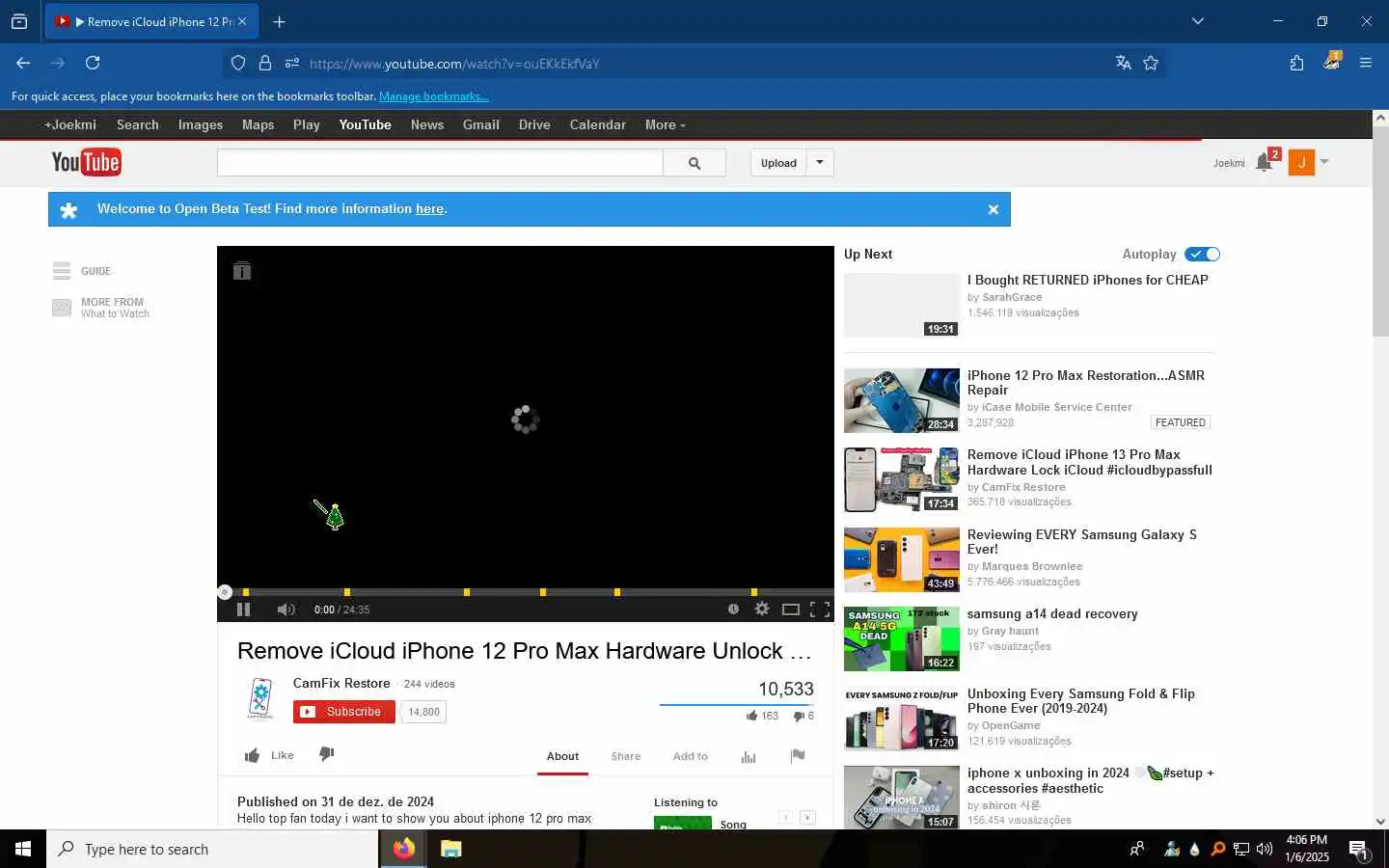Dismiss the Open Beta Test banner
Screen dimensions: 1389x868
pos(994,209)
